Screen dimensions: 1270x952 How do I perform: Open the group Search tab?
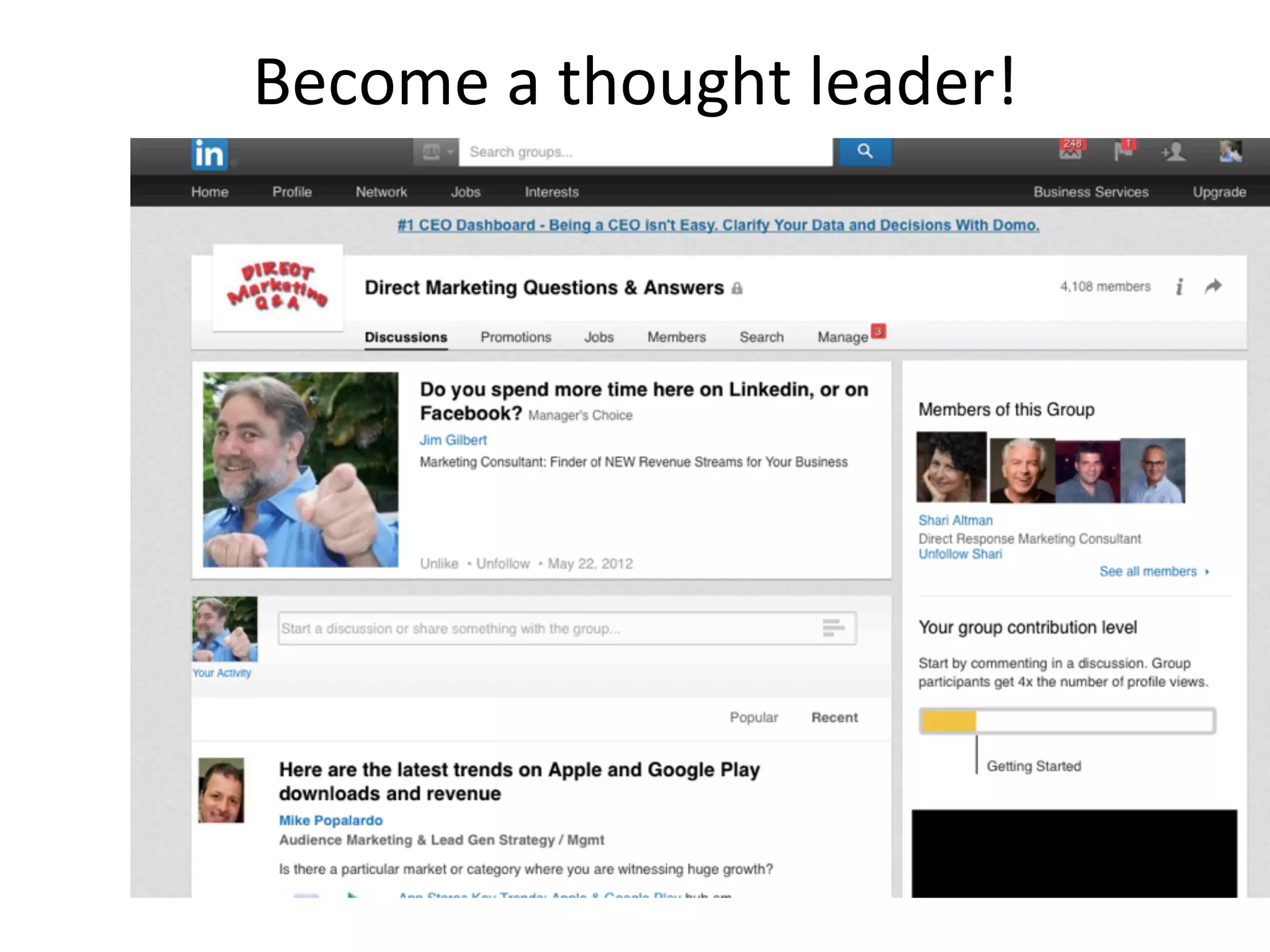[x=762, y=337]
